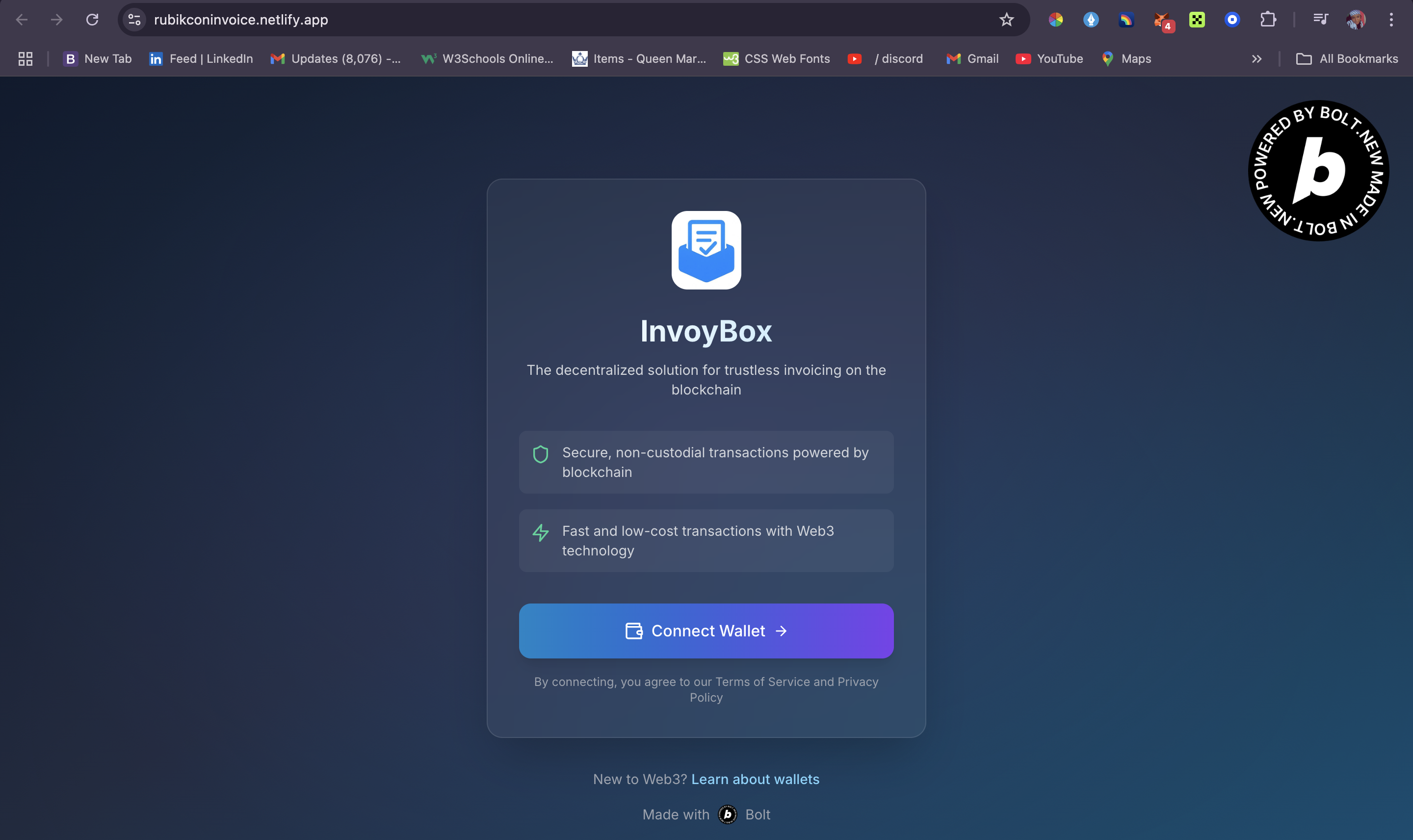This screenshot has width=1413, height=840.
Task: Open the tab groups grid icon
Action: click(26, 59)
